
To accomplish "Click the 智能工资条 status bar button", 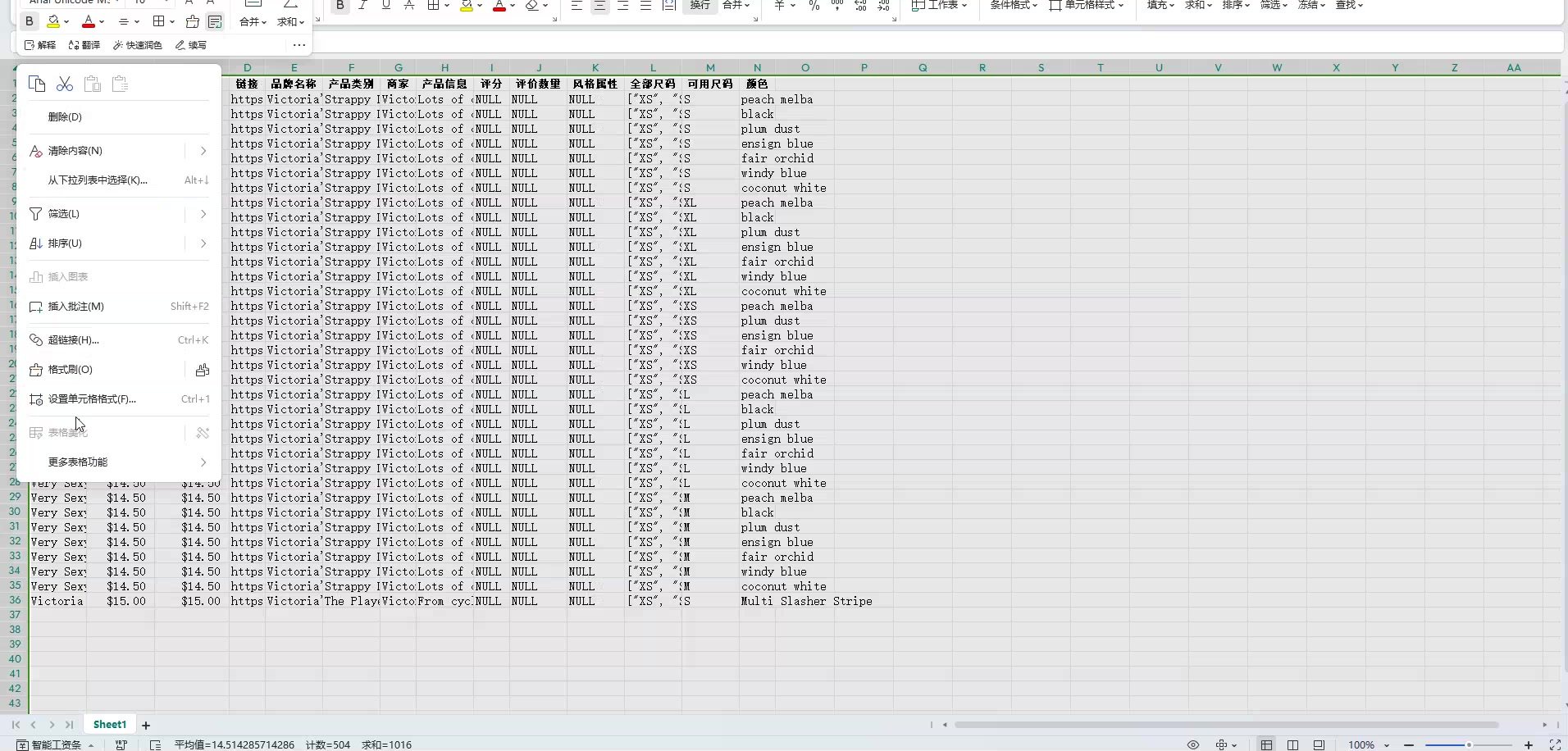I will pyautogui.click(x=56, y=744).
